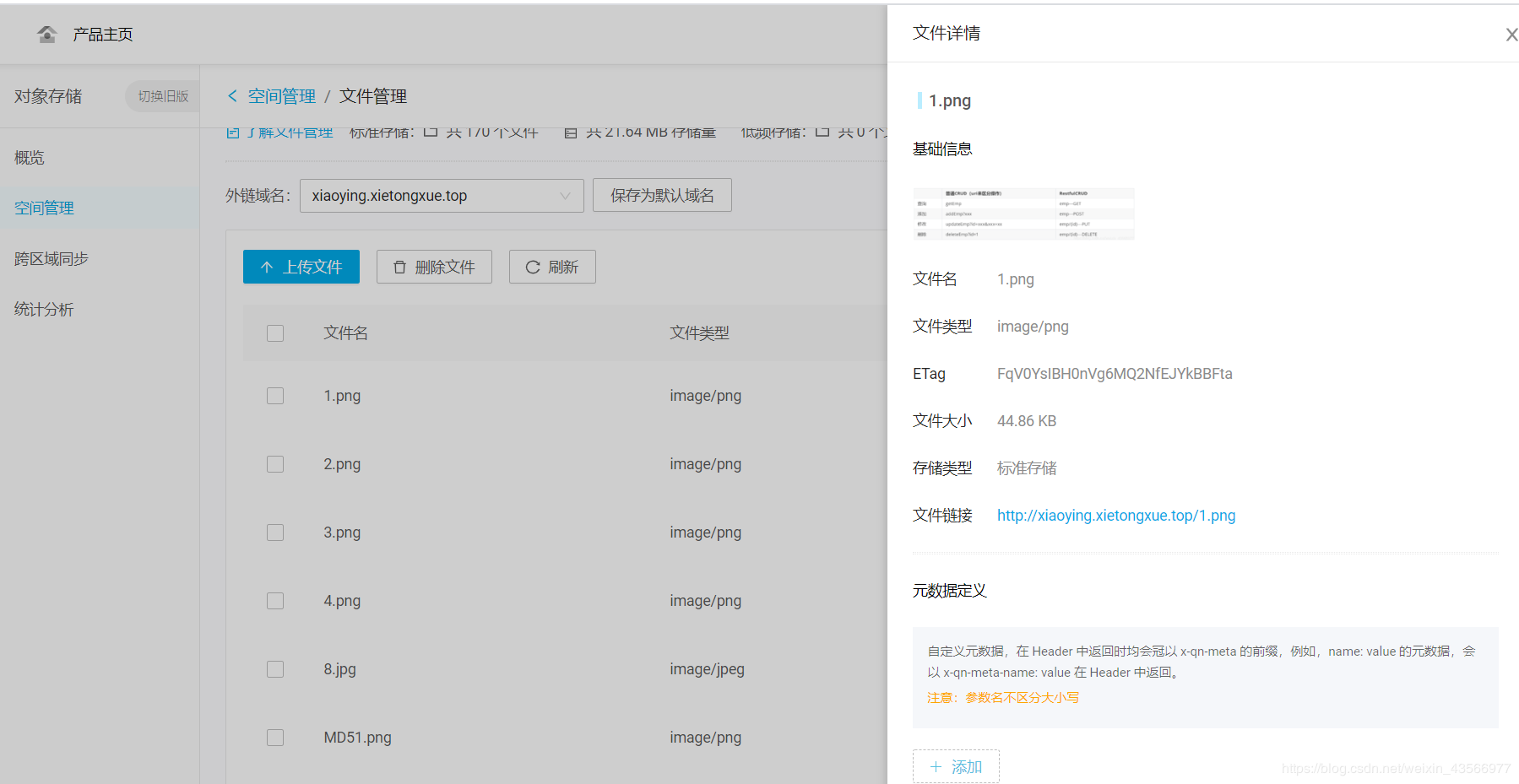
Task: Check the box for 8.jpg
Action: [x=275, y=669]
